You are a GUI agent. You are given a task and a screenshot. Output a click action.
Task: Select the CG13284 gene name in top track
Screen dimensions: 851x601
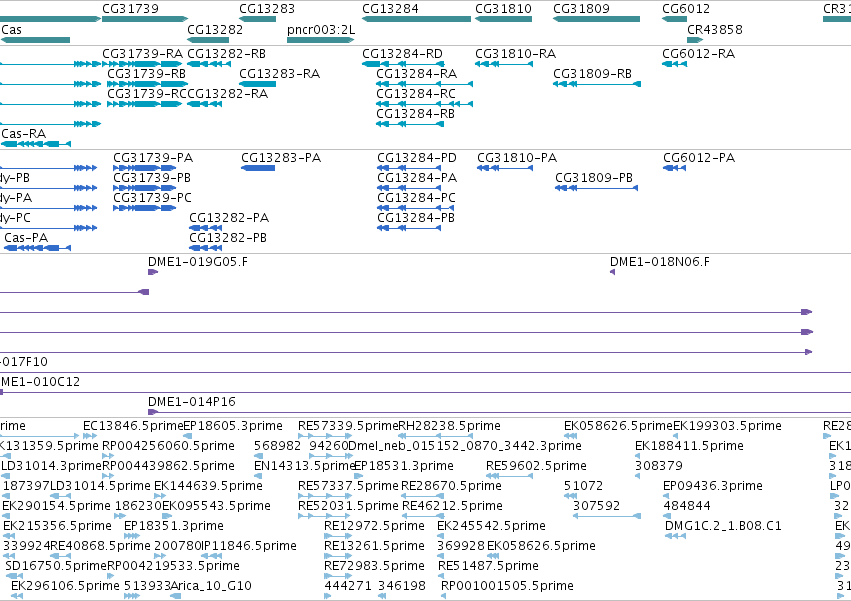390,9
